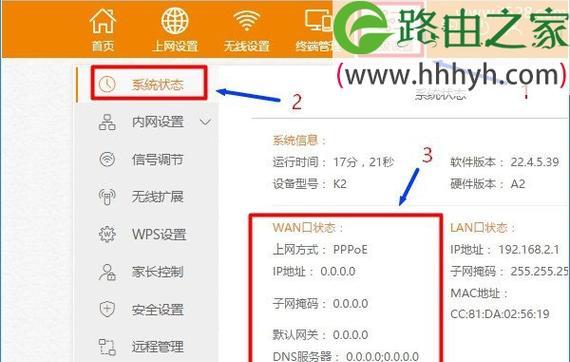Click the 软件版本 label
Viewport: 570px width, 362px height.
click(x=477, y=162)
